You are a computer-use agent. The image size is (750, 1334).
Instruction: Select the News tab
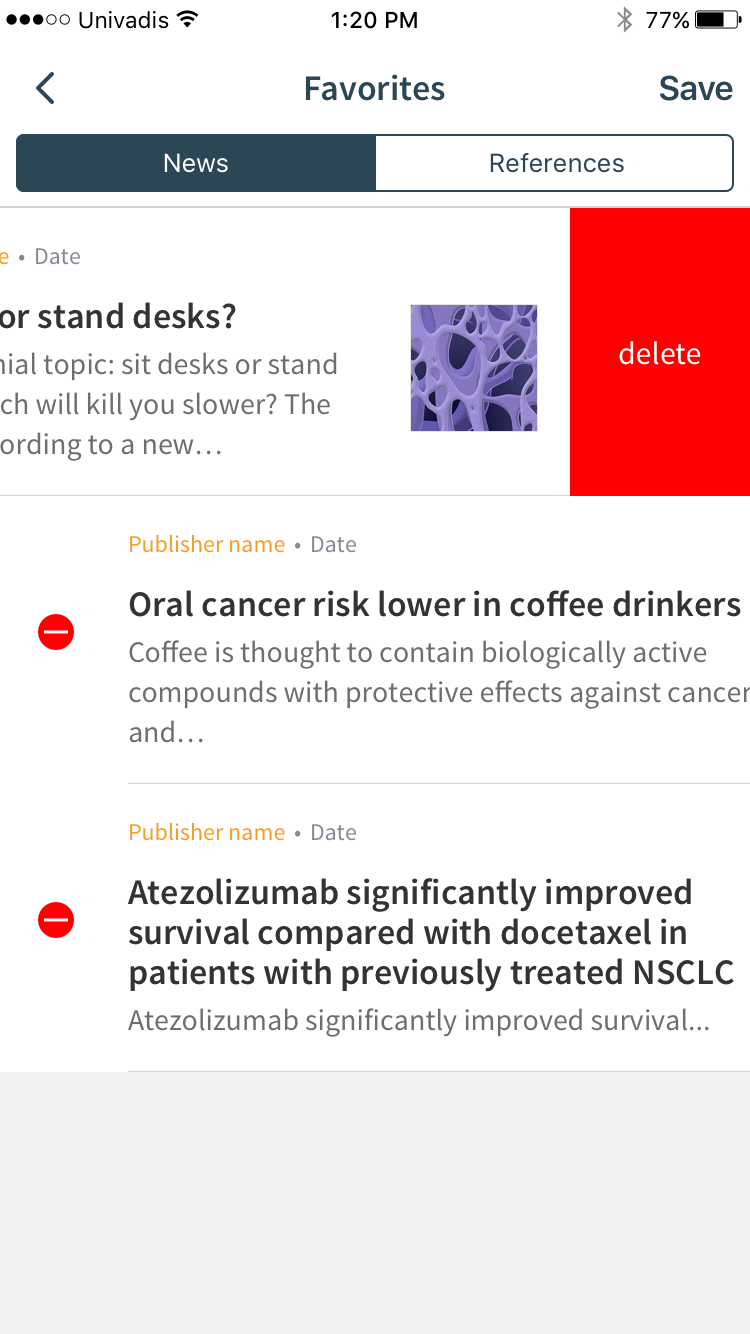196,163
